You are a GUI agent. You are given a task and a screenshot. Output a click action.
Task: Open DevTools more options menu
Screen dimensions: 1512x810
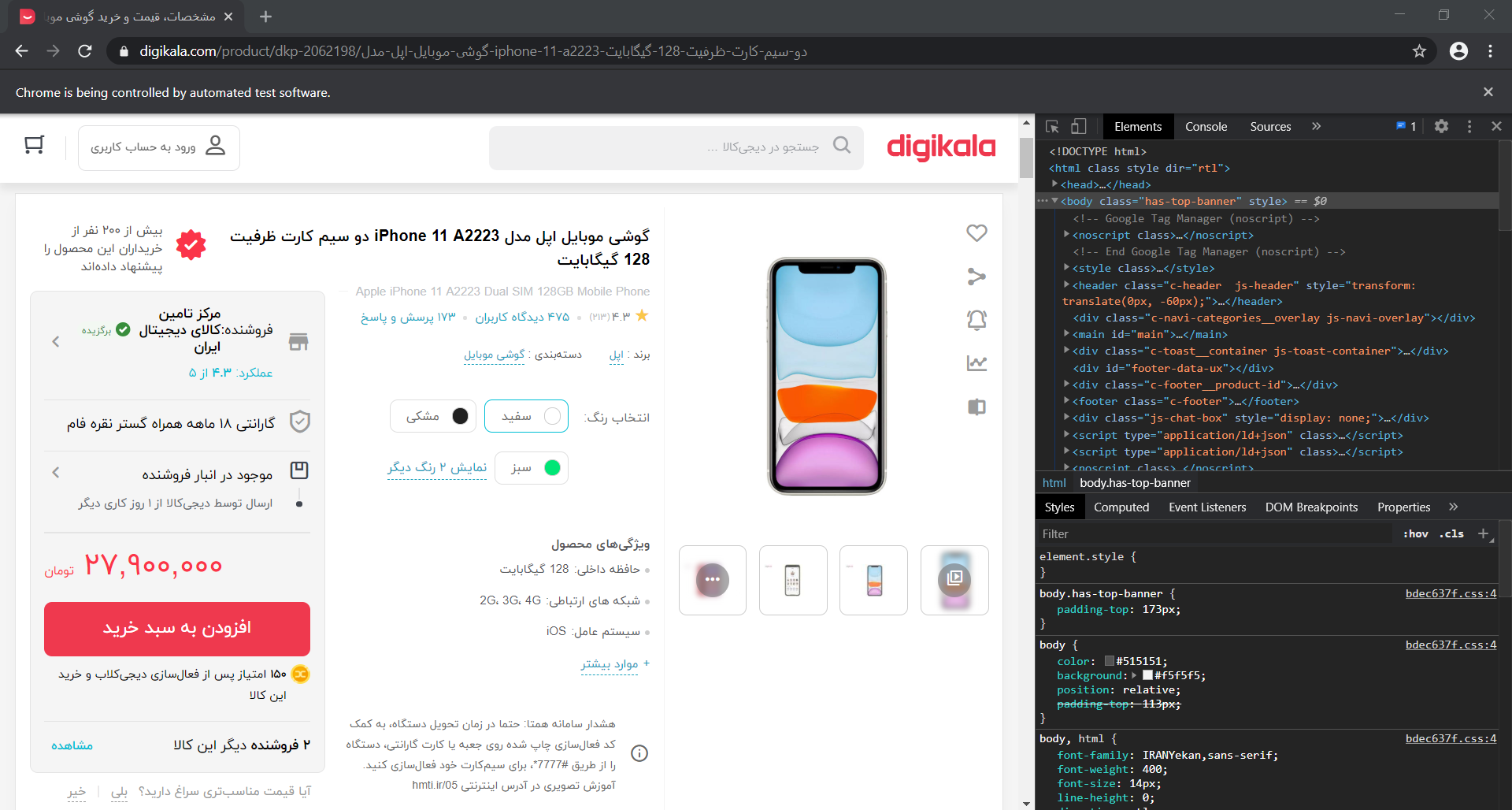coord(1469,126)
